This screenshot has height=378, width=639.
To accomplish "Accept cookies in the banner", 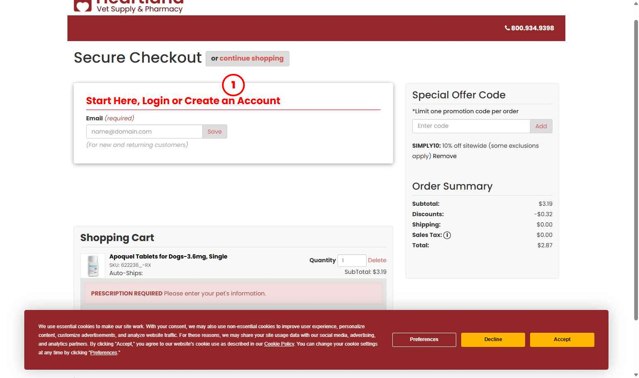I will click(x=562, y=339).
